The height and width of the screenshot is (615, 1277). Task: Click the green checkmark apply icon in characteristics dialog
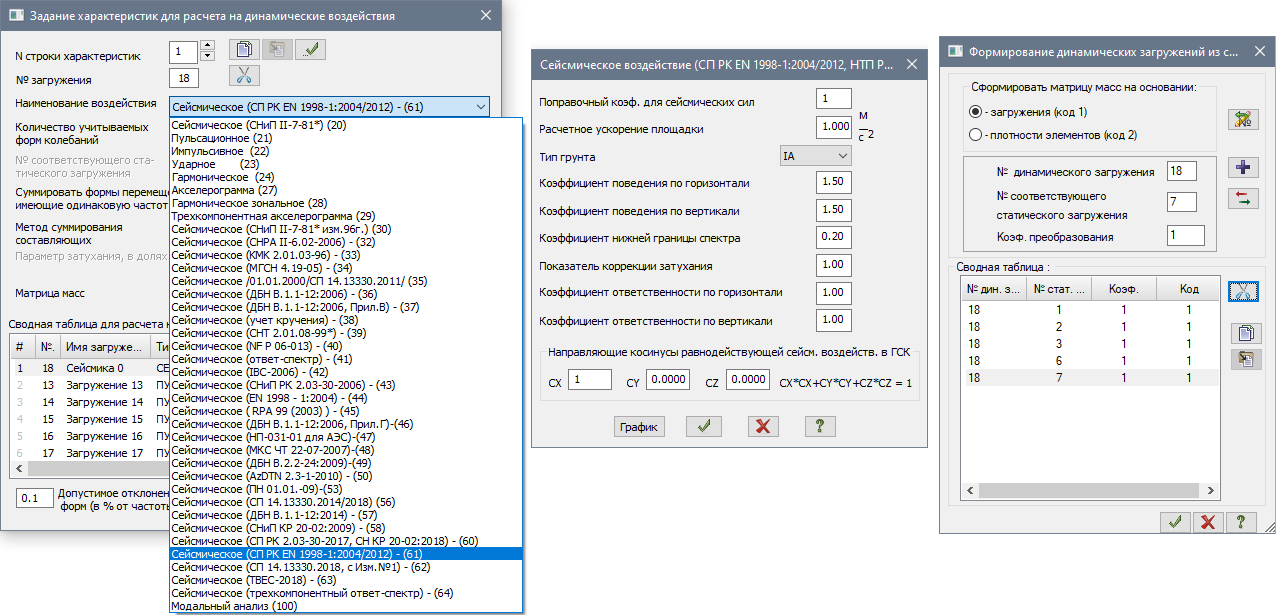click(x=310, y=50)
